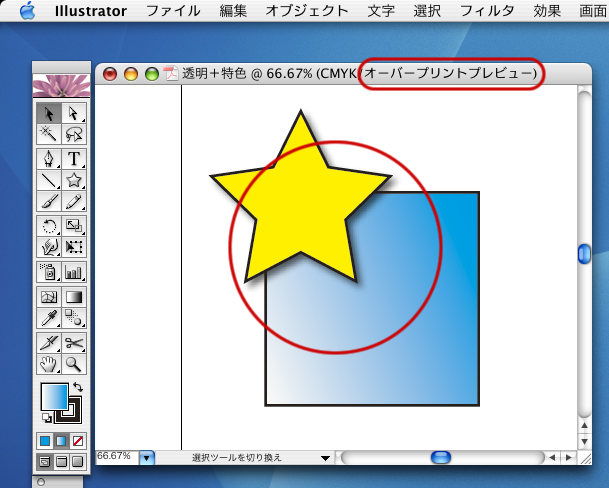Select the Scissors tool
The width and height of the screenshot is (609, 488).
pos(74,343)
